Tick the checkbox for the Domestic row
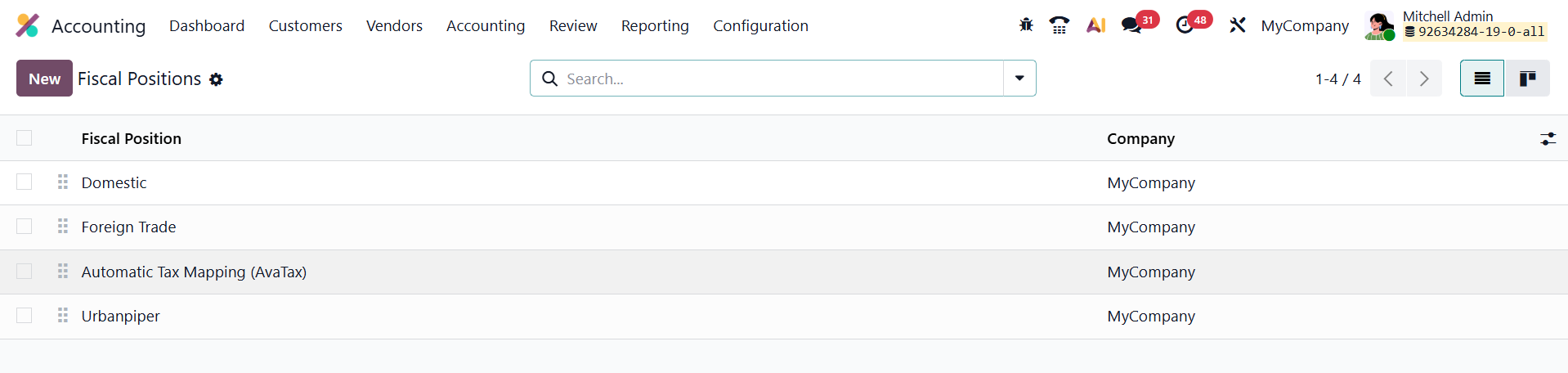The image size is (1568, 373). pos(25,182)
